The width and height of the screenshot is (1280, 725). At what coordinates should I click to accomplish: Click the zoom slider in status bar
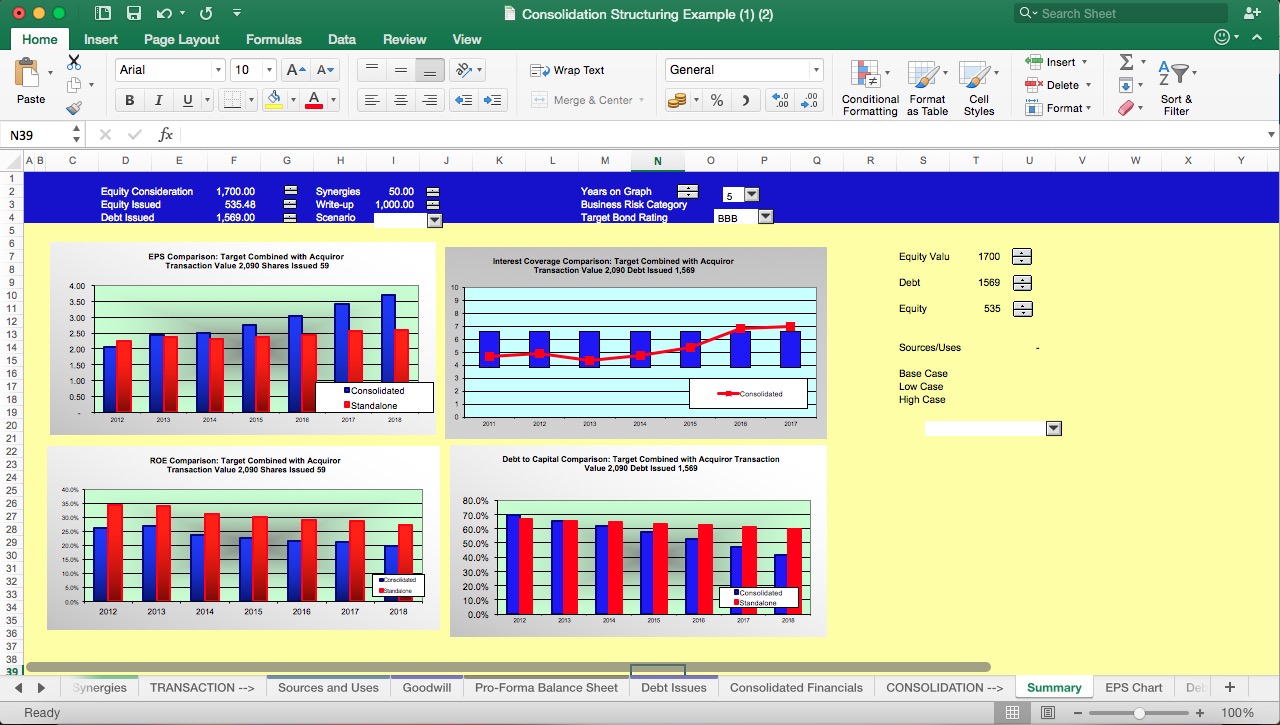[1139, 713]
